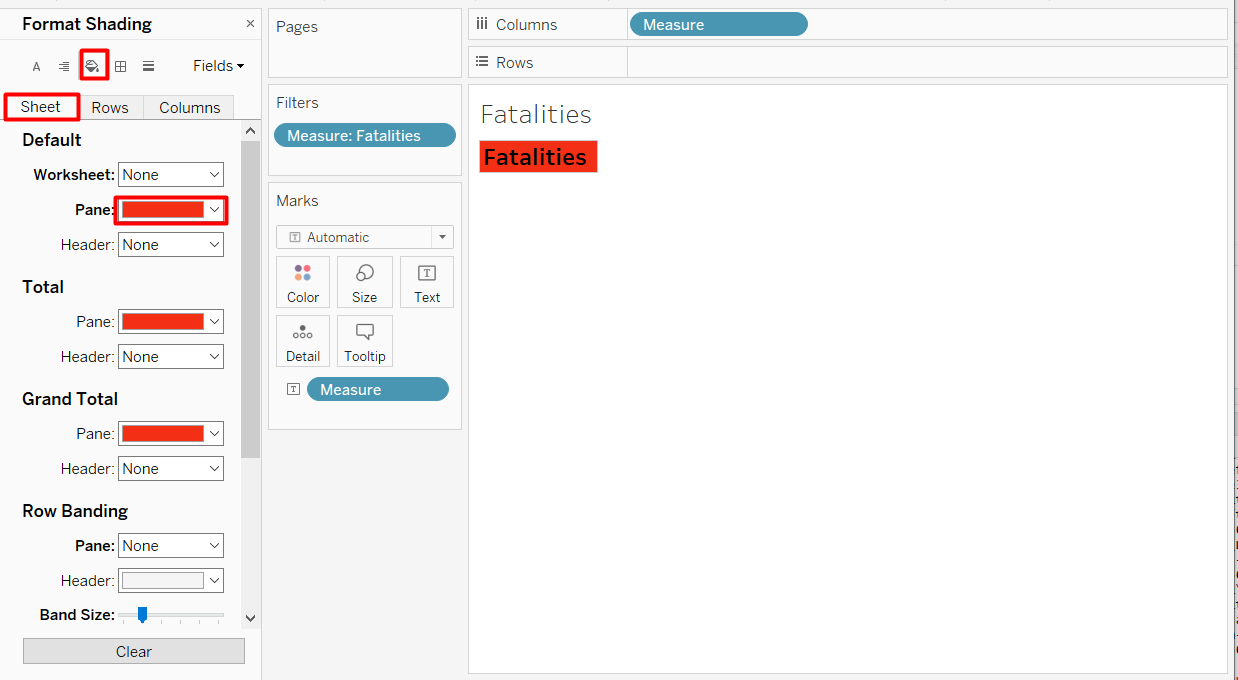Screen dimensions: 1238x680
Task: Switch to the Rows tab
Action: click(x=110, y=108)
